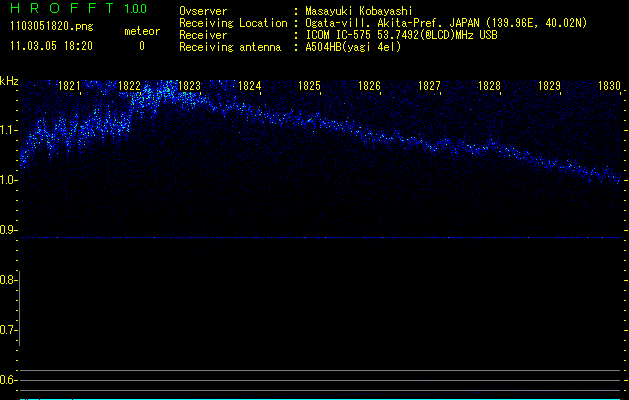Click the 1821 time marker
This screenshot has height=400, width=629.
pyautogui.click(x=70, y=87)
